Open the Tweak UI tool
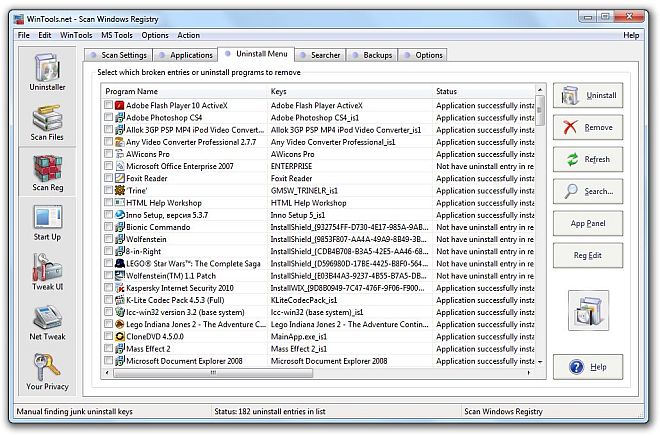This screenshot has width=660, height=436. pyautogui.click(x=48, y=272)
